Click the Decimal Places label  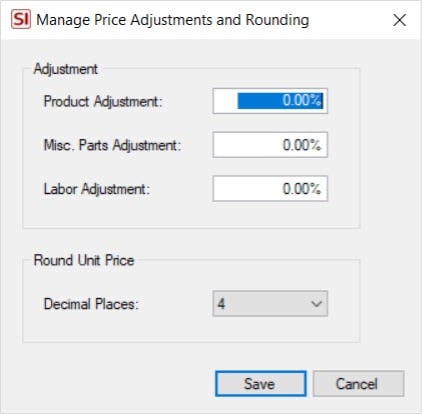91,304
